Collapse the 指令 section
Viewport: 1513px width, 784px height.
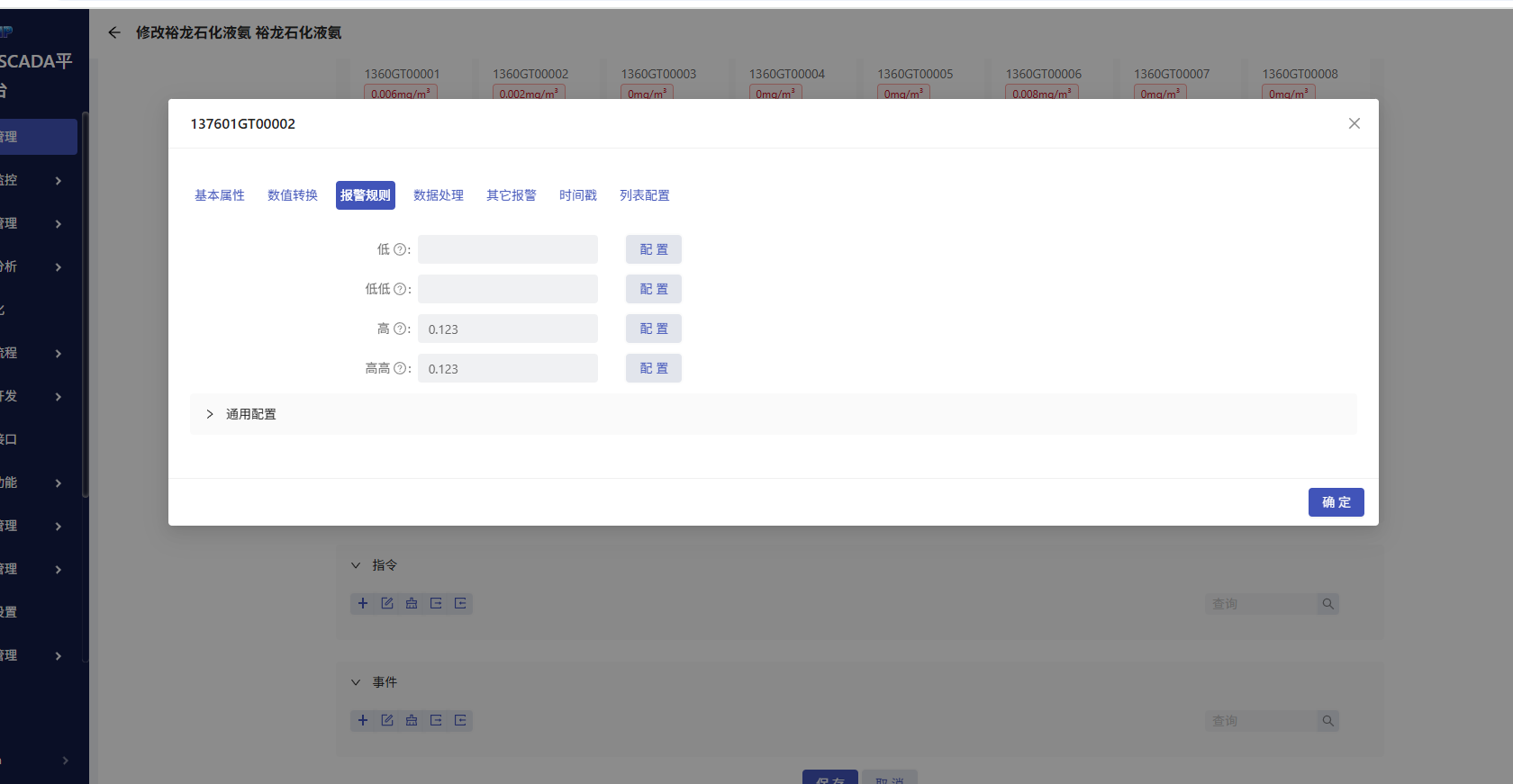(356, 565)
